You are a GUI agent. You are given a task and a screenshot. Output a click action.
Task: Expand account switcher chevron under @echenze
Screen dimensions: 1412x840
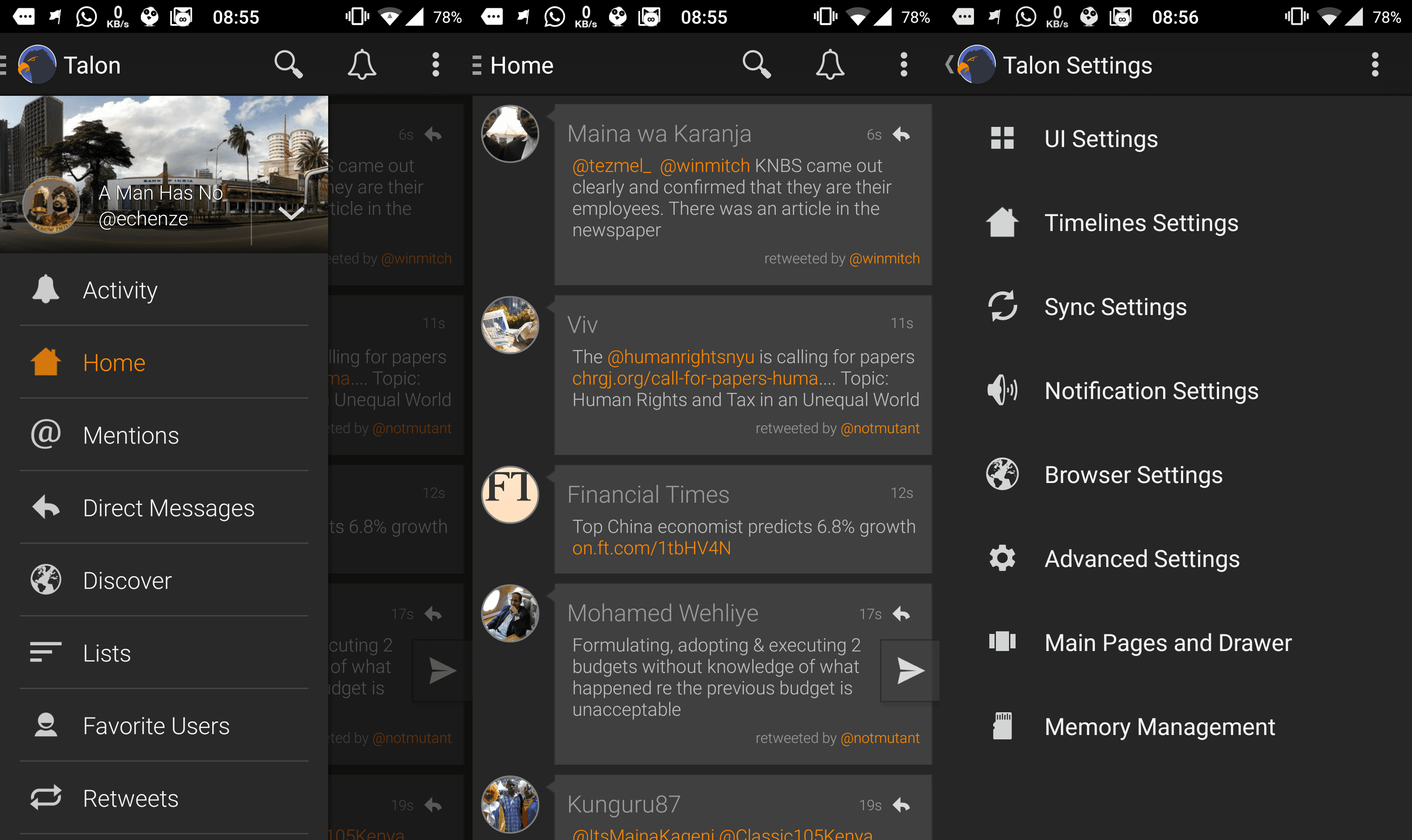coord(291,213)
